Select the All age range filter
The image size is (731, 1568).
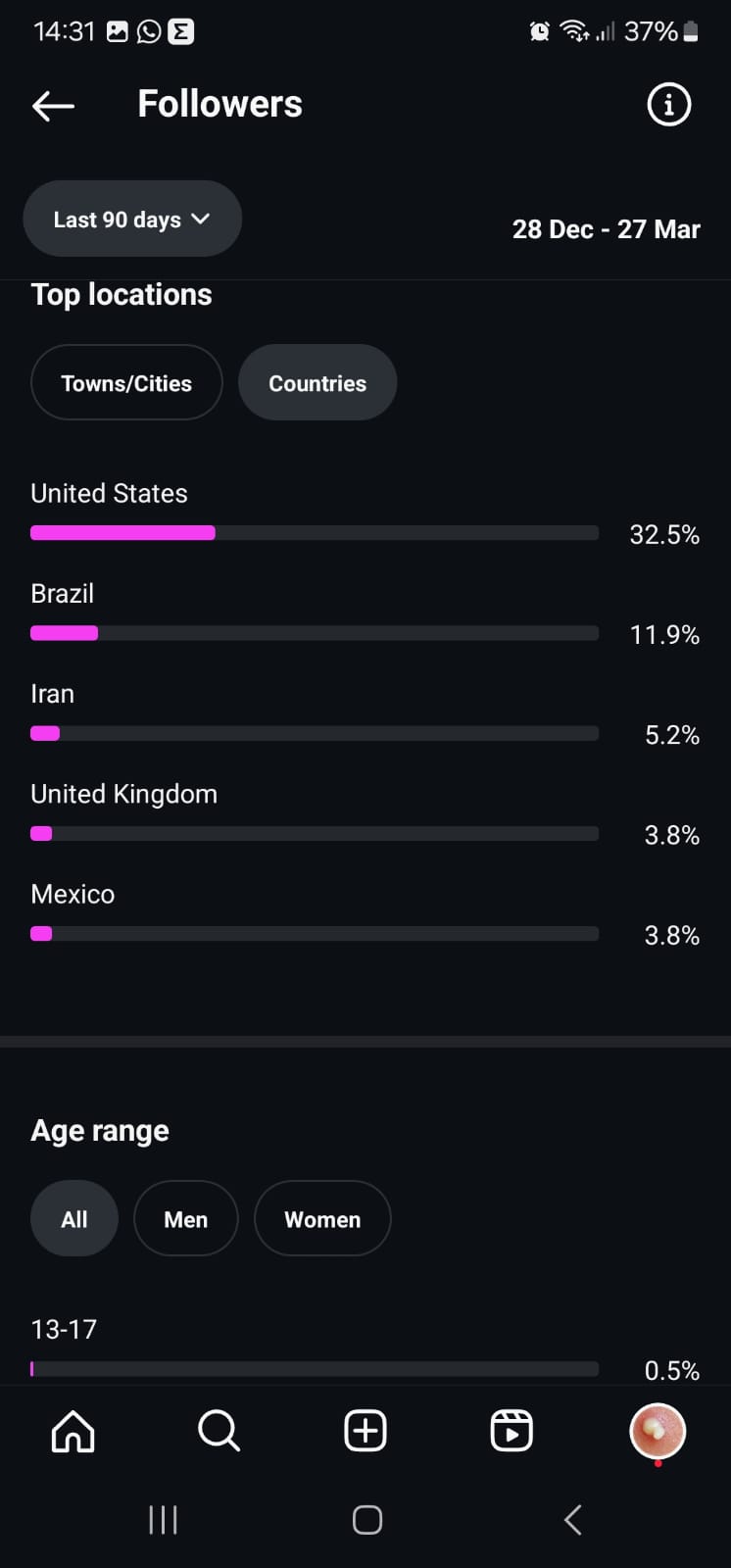pos(74,1219)
